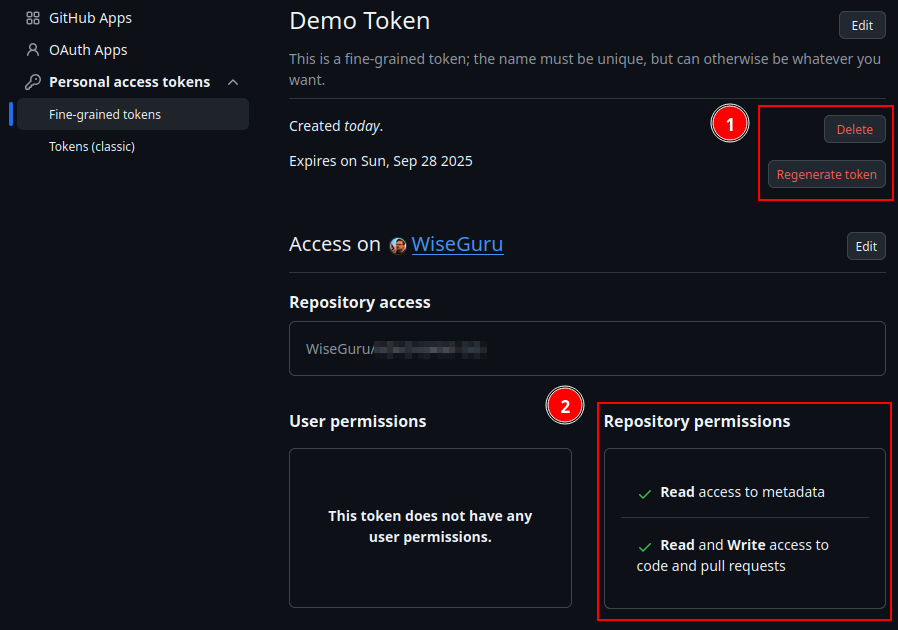Click the Regenerate token button
The height and width of the screenshot is (630, 898).
(x=826, y=174)
